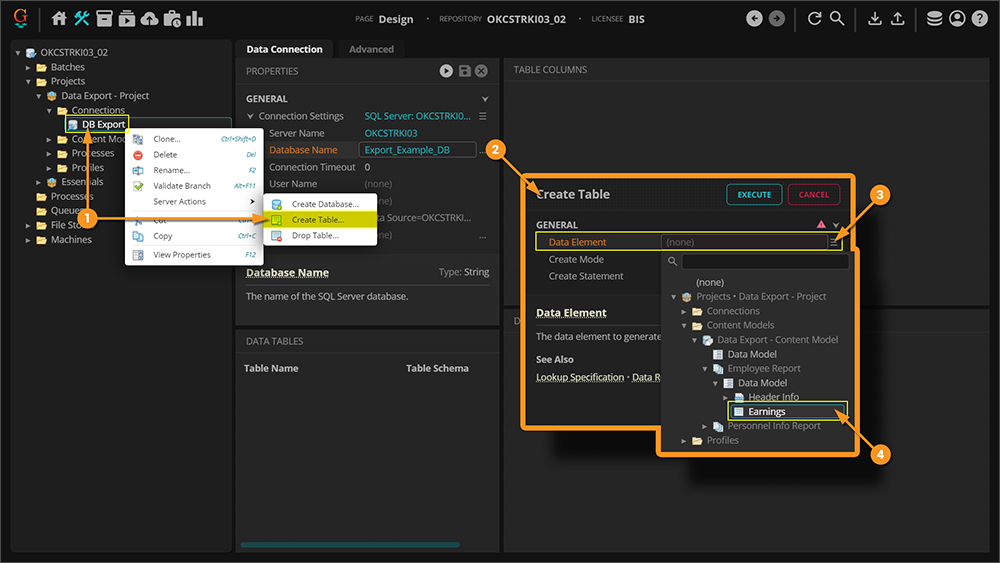Click the download icon in top bar

click(875, 18)
